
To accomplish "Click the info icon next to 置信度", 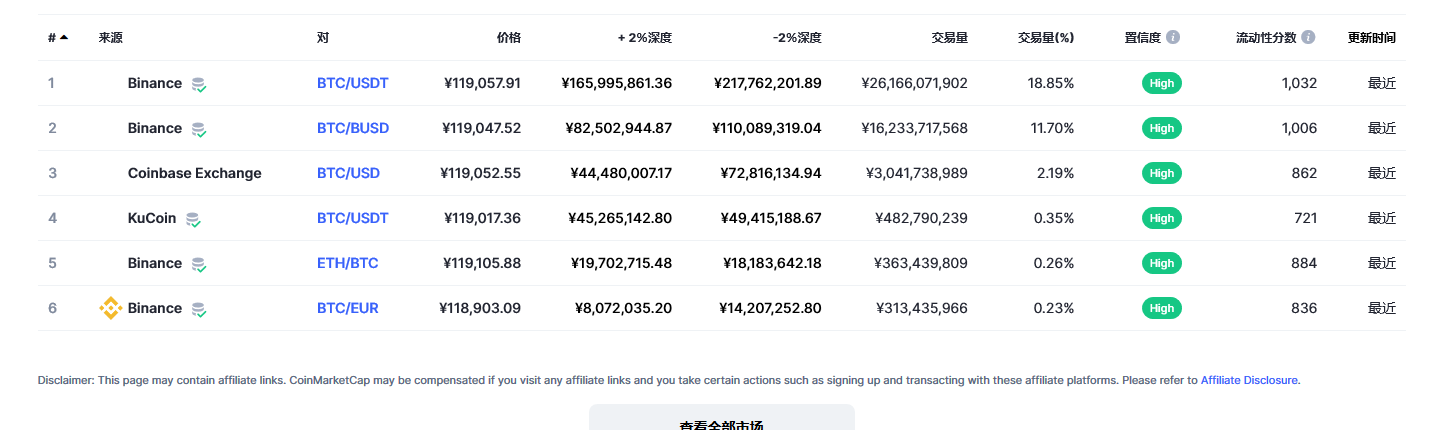I will point(1173,38).
